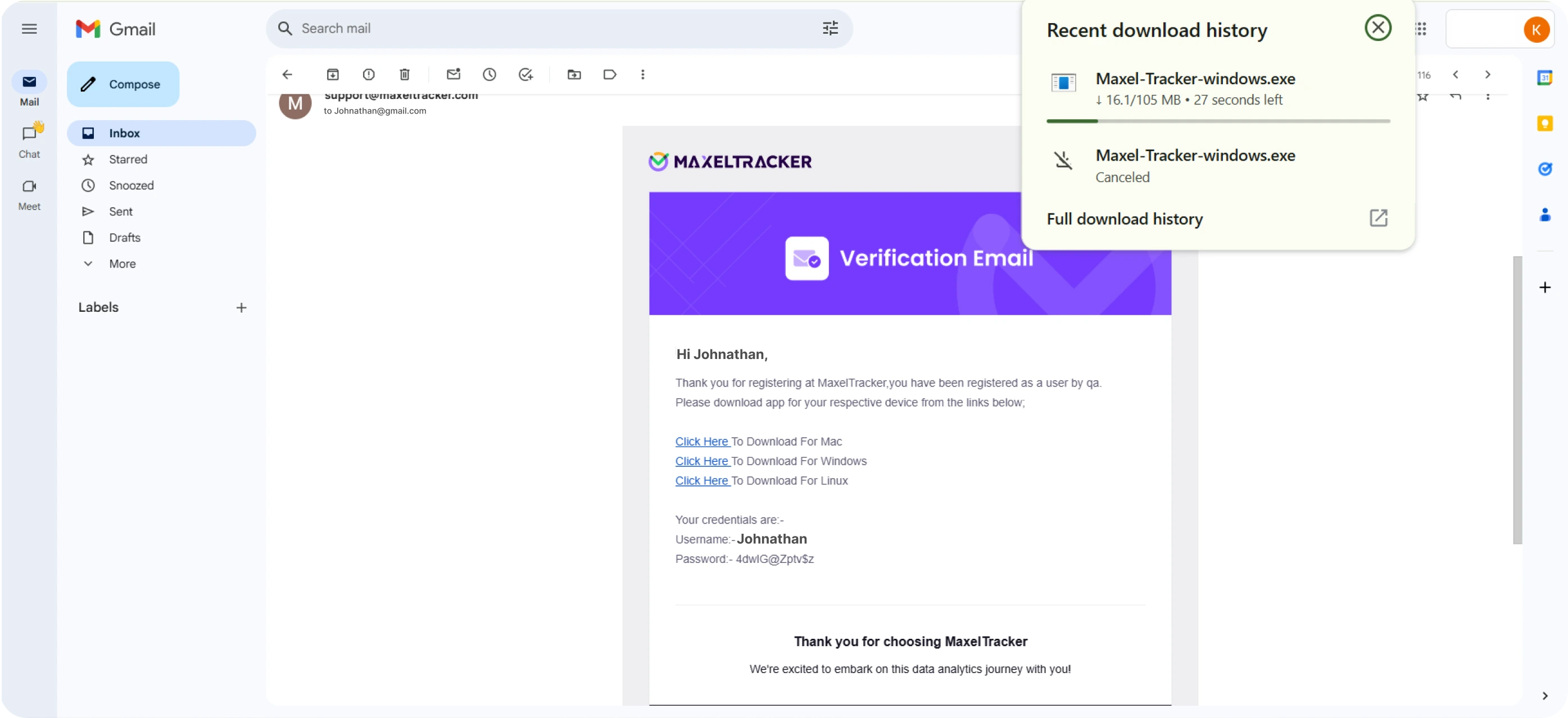Click Here to download for Mac
Image resolution: width=1568 pixels, height=718 pixels.
point(702,442)
